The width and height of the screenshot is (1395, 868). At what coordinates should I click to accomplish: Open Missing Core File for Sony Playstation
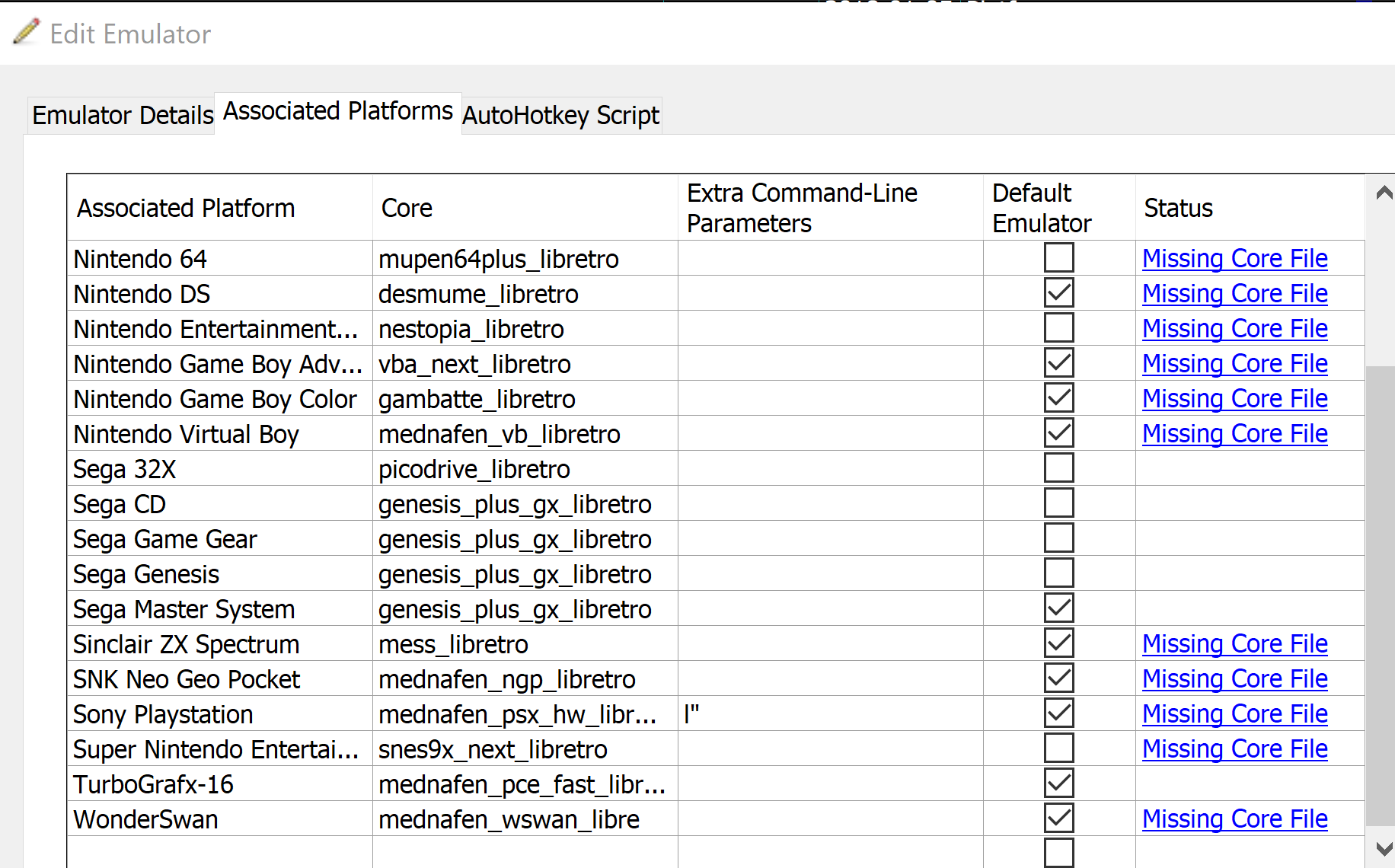(1234, 714)
